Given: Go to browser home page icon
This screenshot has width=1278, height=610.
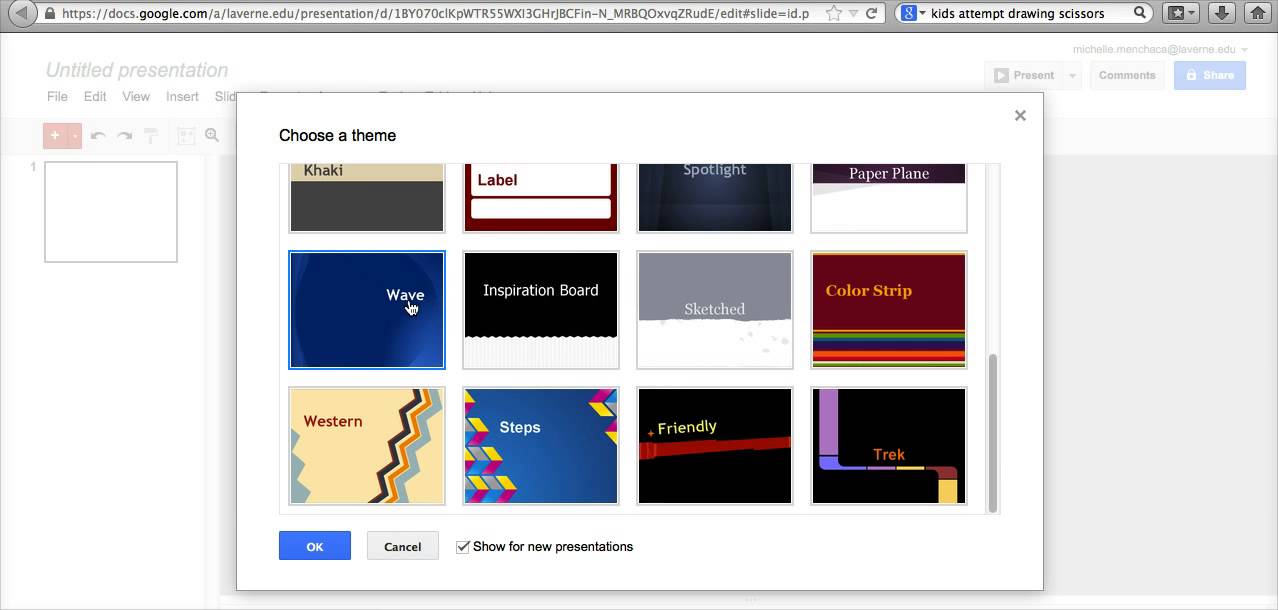Looking at the screenshot, I should click(1257, 13).
